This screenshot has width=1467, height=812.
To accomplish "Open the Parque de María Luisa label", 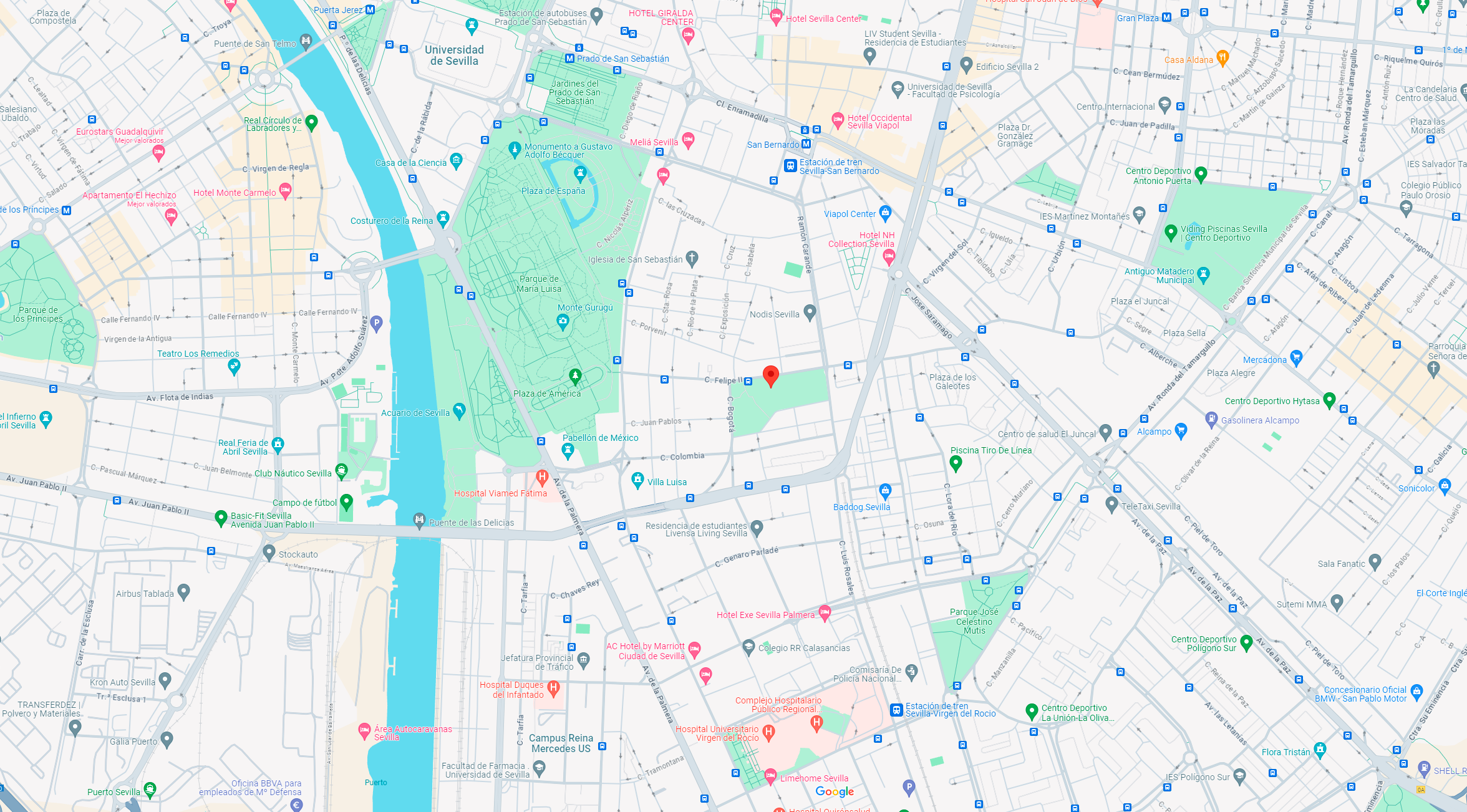I will (539, 284).
